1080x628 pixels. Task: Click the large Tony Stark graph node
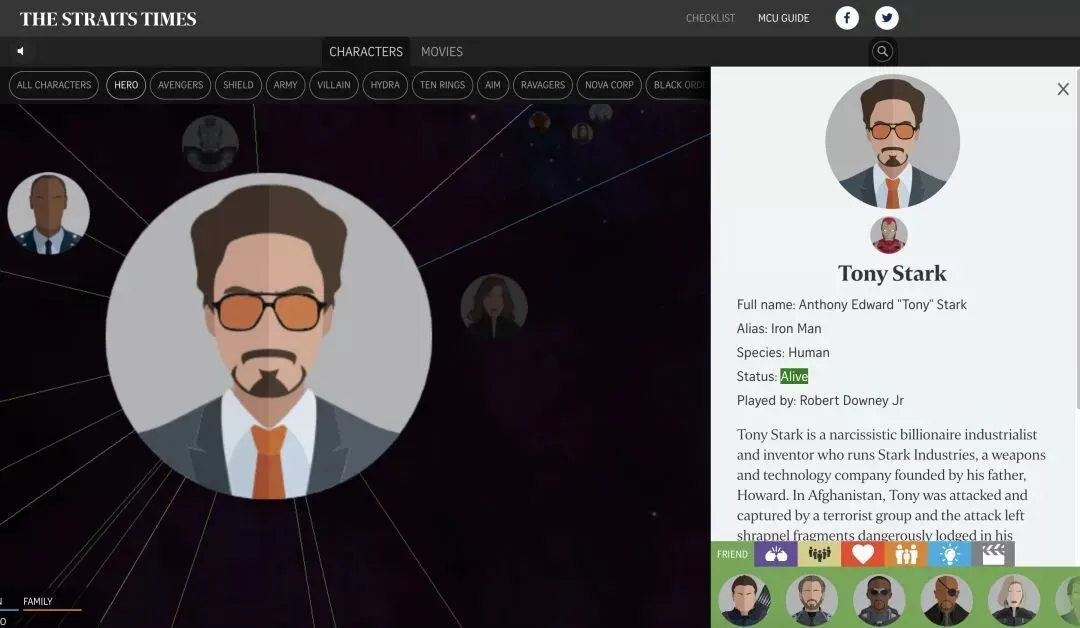click(269, 335)
